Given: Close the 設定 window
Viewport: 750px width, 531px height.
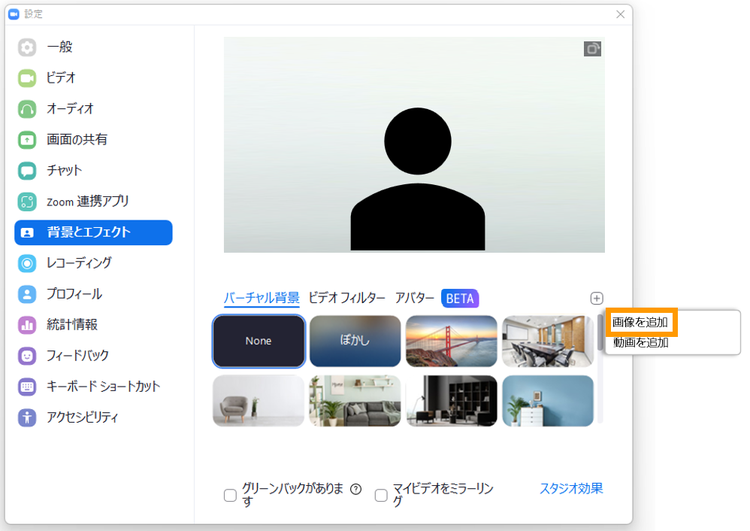Looking at the screenshot, I should pyautogui.click(x=620, y=14).
